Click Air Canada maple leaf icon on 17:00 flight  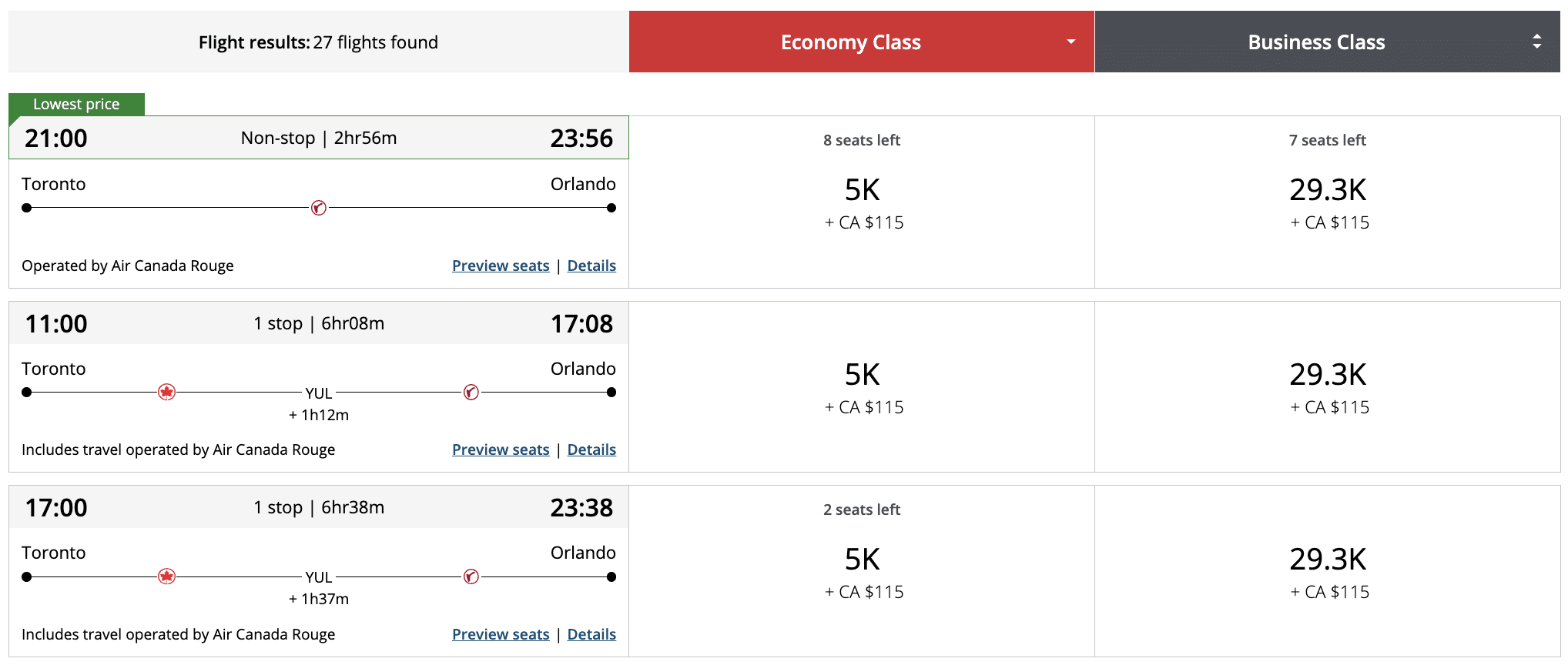[166, 576]
